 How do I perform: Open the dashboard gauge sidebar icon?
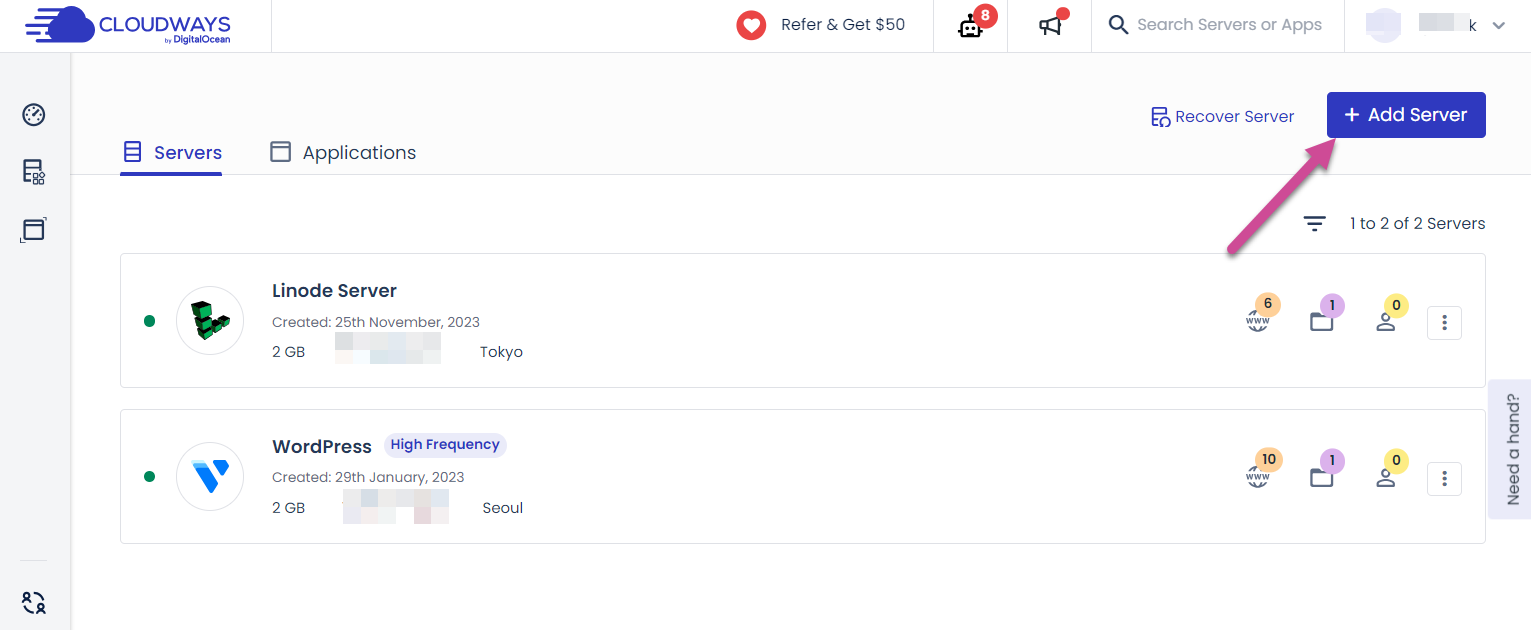(x=34, y=114)
